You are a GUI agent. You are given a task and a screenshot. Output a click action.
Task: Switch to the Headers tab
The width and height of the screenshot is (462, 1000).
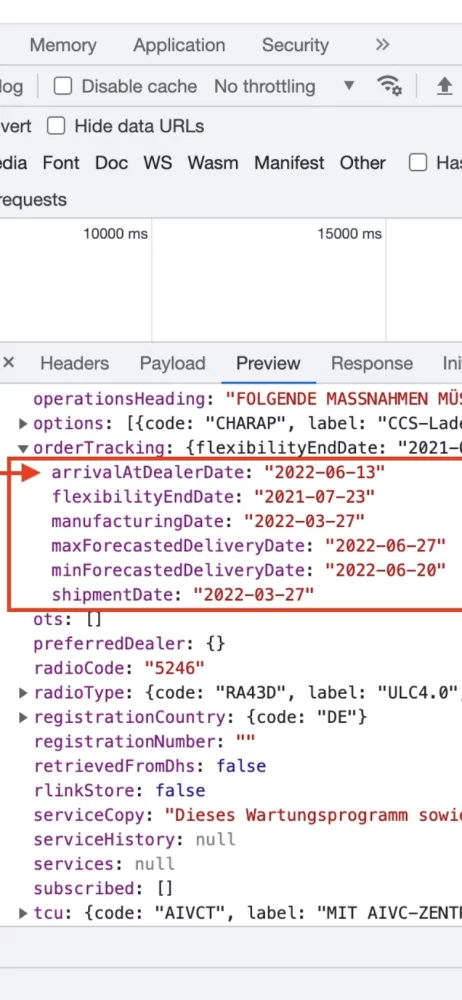pyautogui.click(x=75, y=363)
